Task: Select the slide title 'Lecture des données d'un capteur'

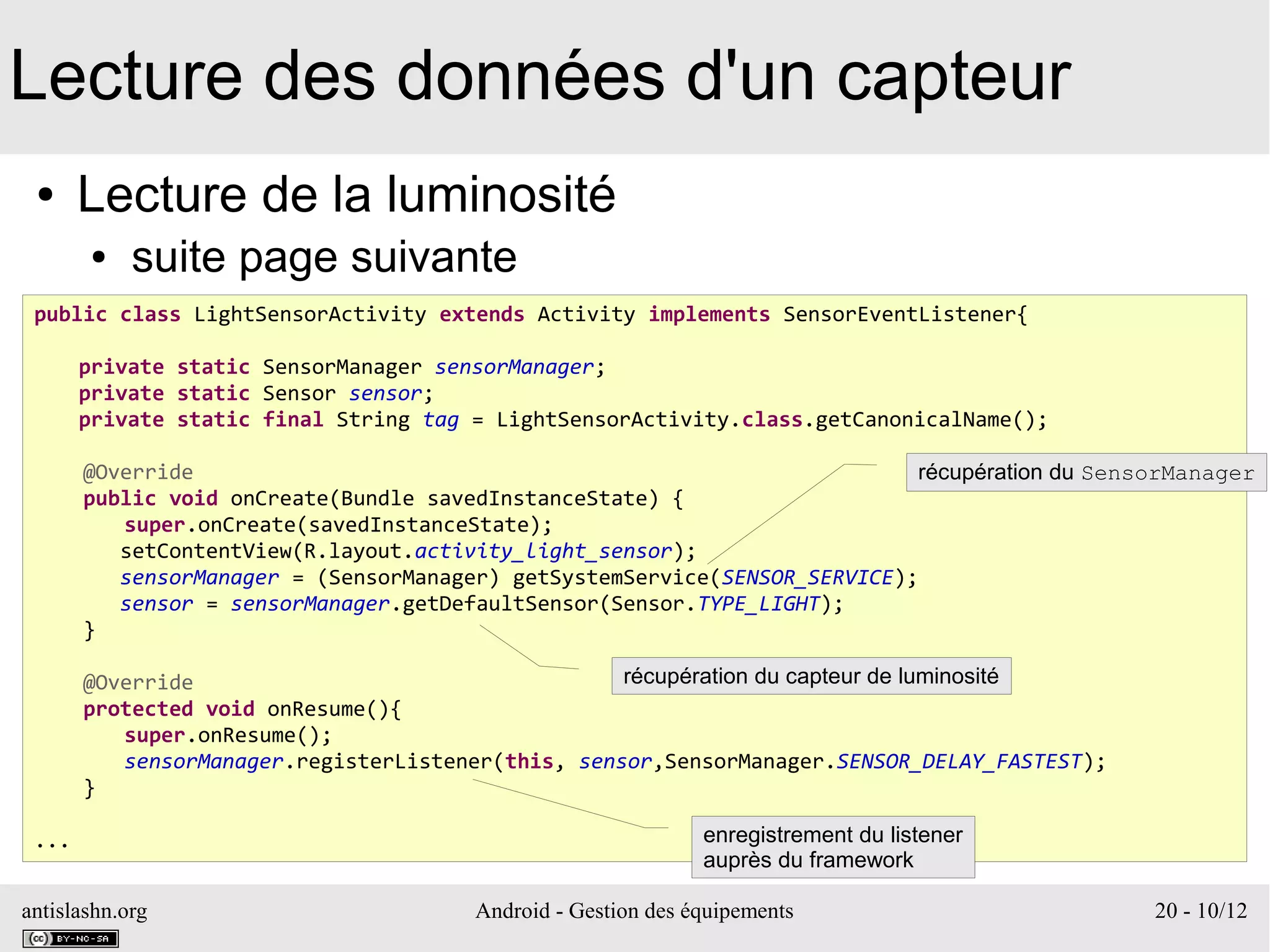Action: point(541,76)
